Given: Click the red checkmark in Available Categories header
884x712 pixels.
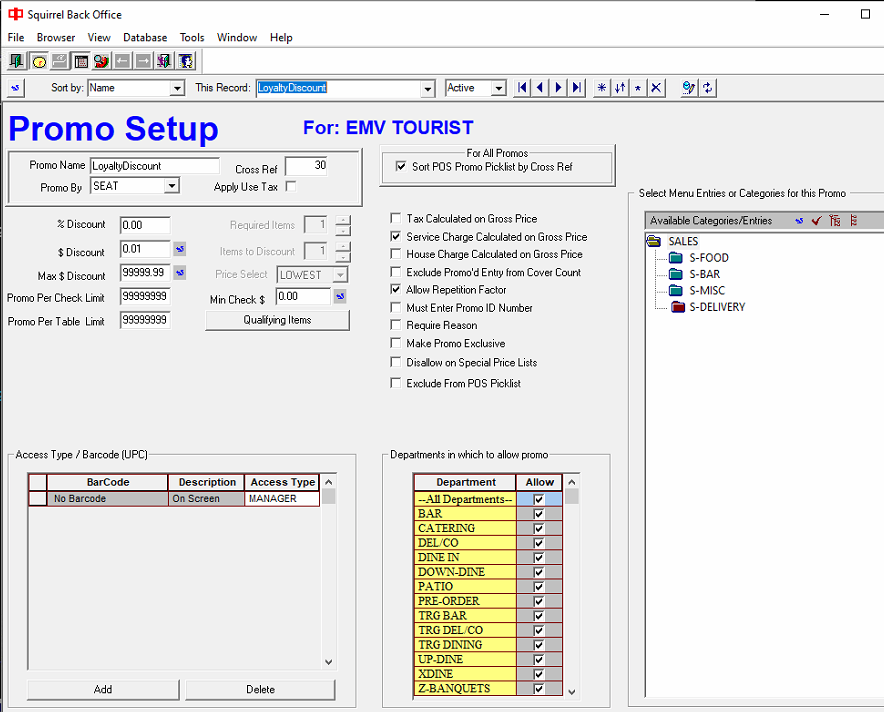Looking at the screenshot, I should coord(816,220).
